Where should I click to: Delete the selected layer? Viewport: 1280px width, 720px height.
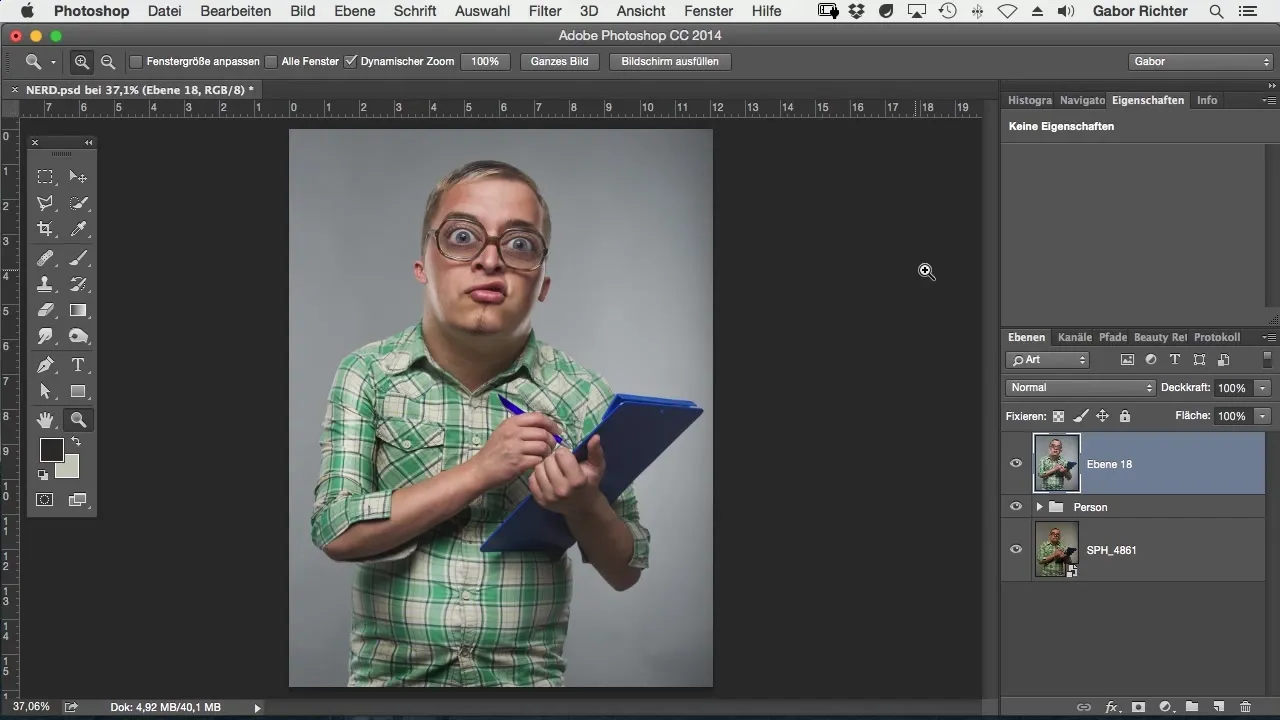pyautogui.click(x=1245, y=707)
